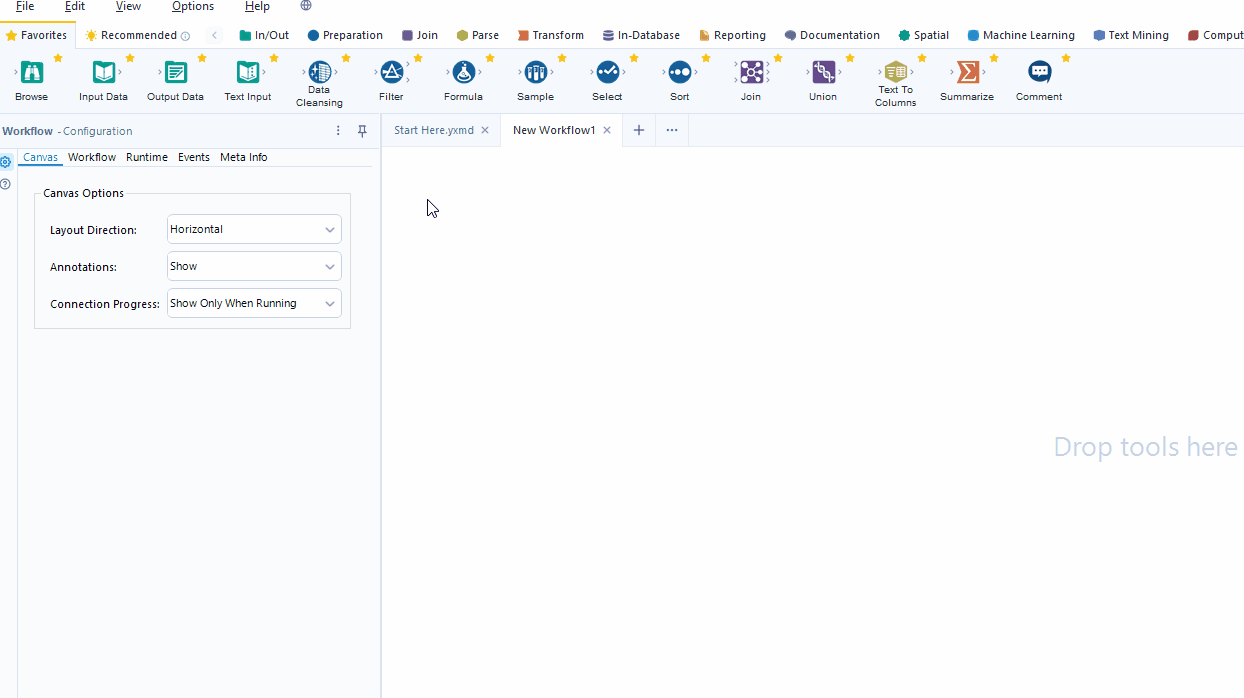Pin the Workflow Configuration panel
Screen dimensions: 1244x698
click(362, 130)
